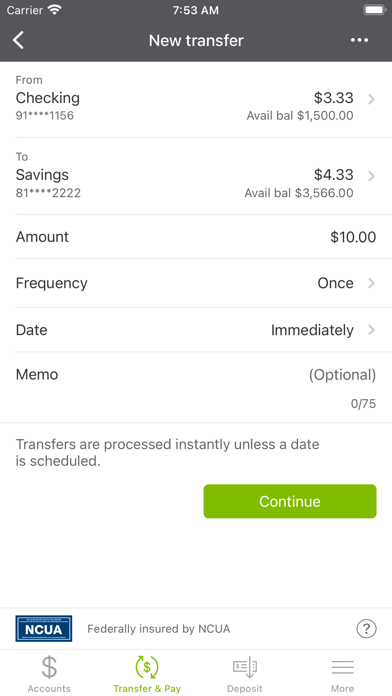Switch to the Accounts tab
Viewport: 392px width, 696px height.
pyautogui.click(x=49, y=673)
